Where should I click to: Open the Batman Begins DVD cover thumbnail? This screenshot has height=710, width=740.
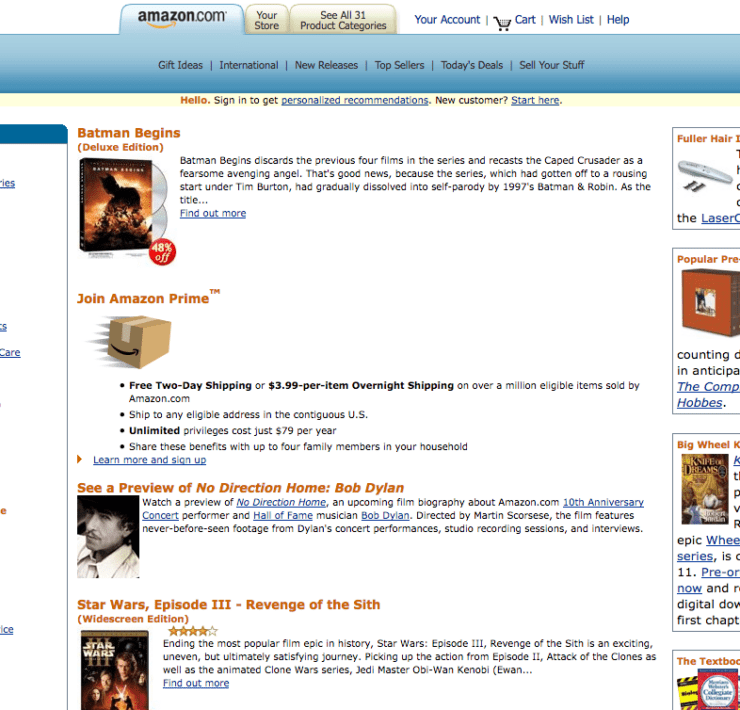pos(123,209)
